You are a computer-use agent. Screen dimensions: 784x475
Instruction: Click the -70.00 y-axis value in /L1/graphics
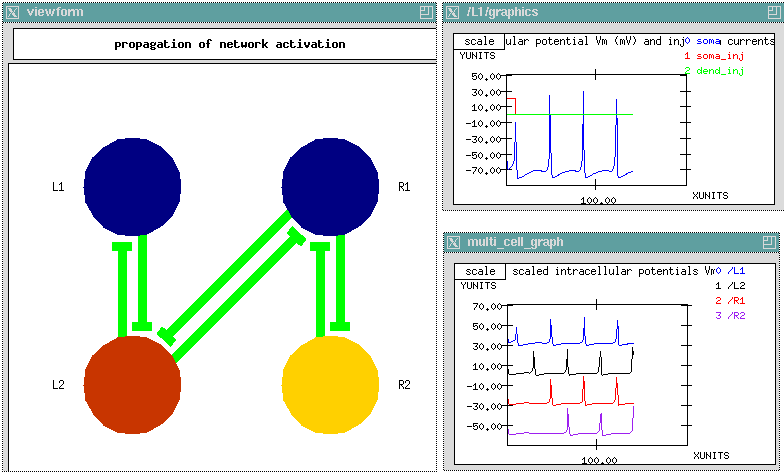[484, 171]
